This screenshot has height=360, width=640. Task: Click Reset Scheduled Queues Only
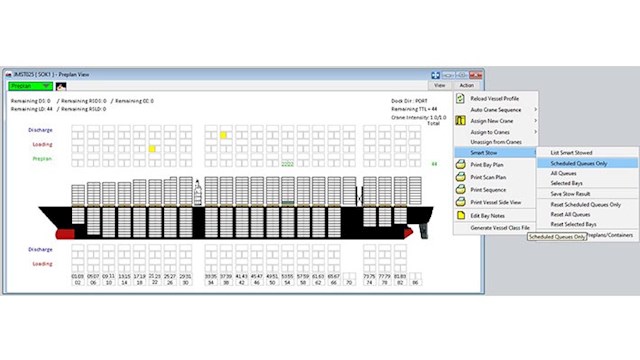(586, 204)
